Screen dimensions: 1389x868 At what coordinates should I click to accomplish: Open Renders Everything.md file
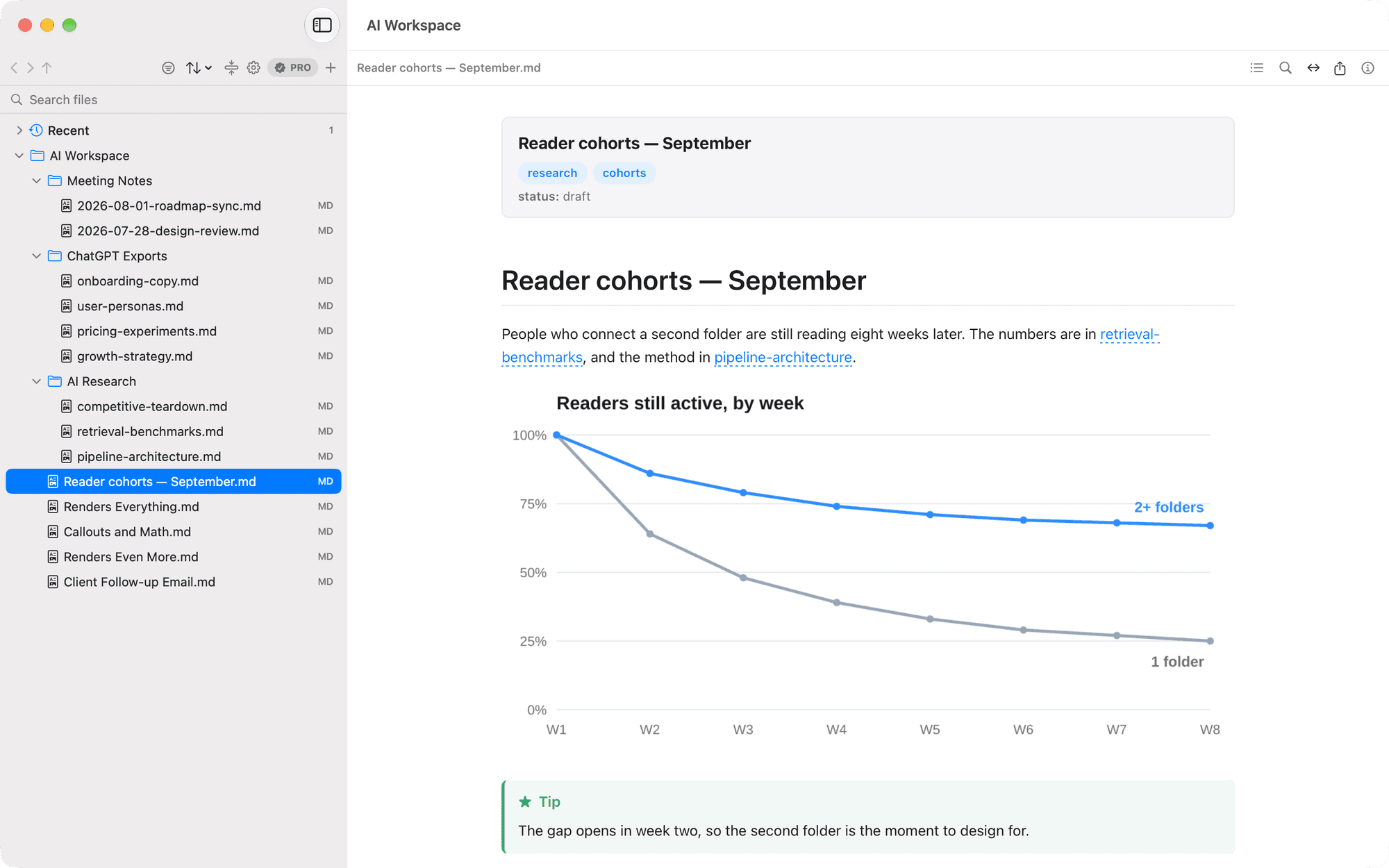coord(174,507)
